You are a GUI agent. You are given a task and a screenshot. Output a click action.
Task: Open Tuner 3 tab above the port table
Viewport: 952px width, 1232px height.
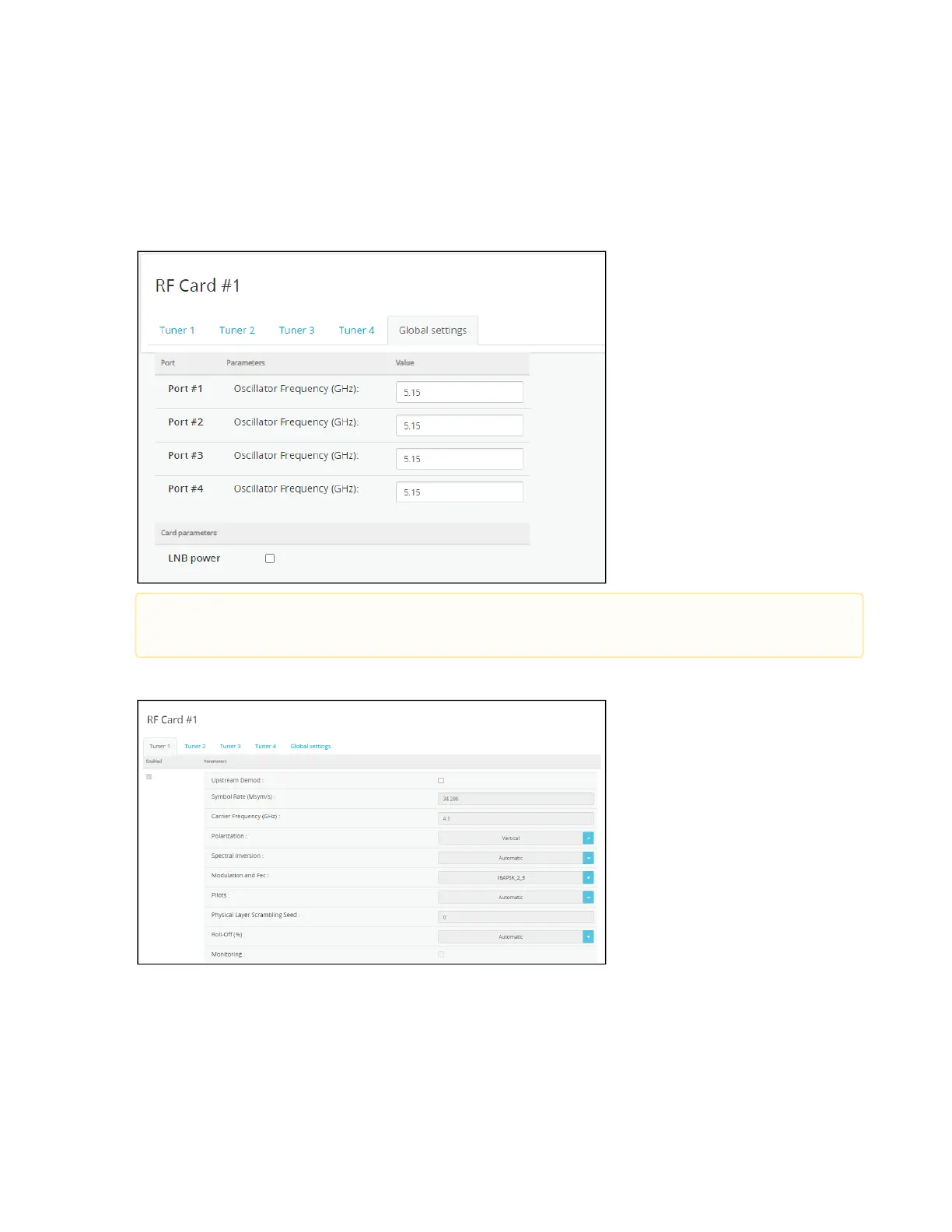point(296,331)
